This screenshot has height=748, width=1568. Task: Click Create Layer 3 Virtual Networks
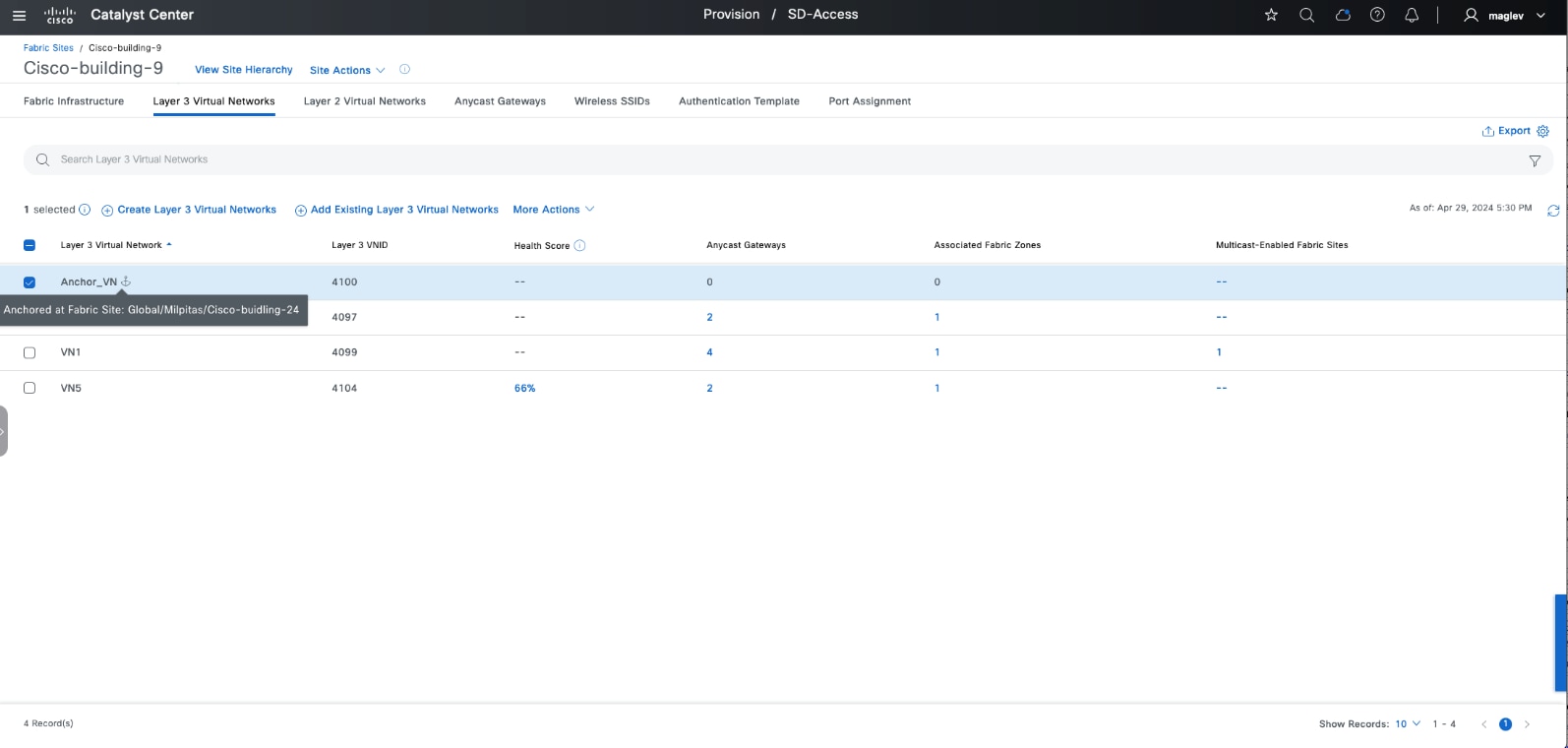point(189,210)
